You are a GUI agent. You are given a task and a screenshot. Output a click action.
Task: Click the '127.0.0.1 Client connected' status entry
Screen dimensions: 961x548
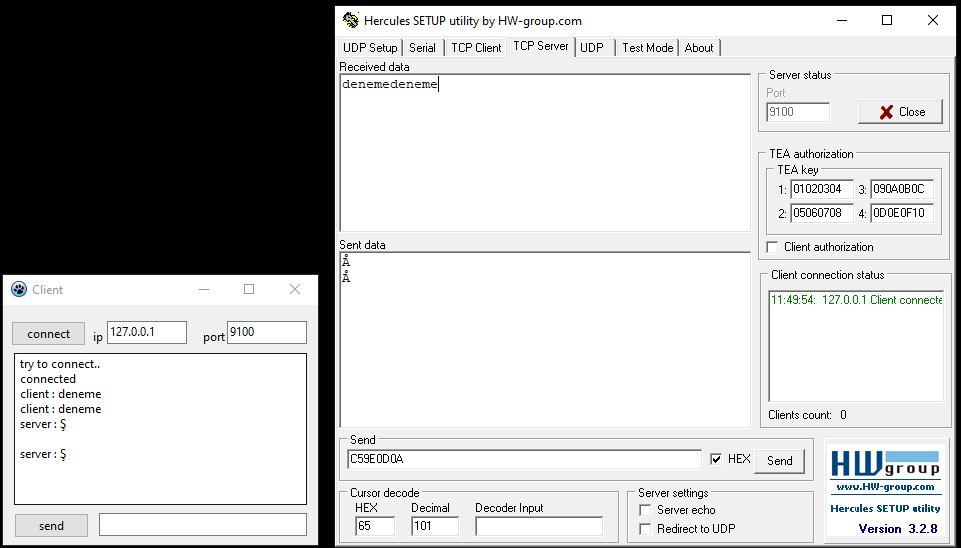point(856,300)
